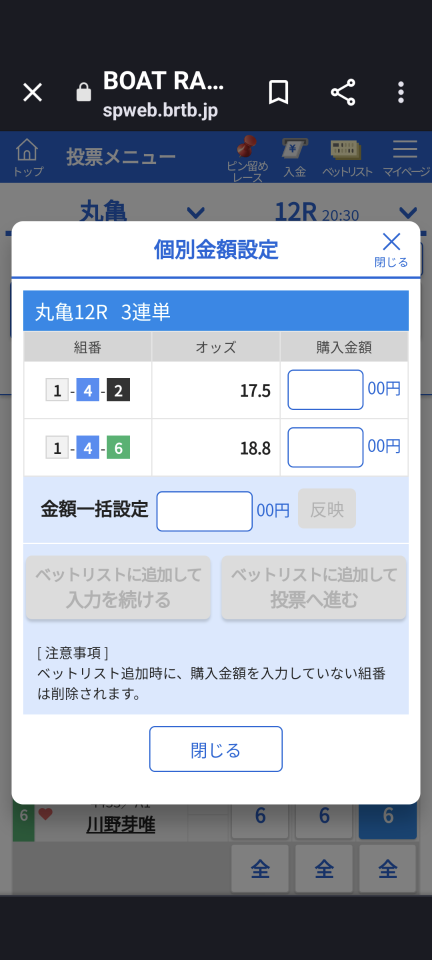Viewport: 432px width, 960px height.
Task: Focus the amount field for 1-4-2
Action: pos(326,389)
